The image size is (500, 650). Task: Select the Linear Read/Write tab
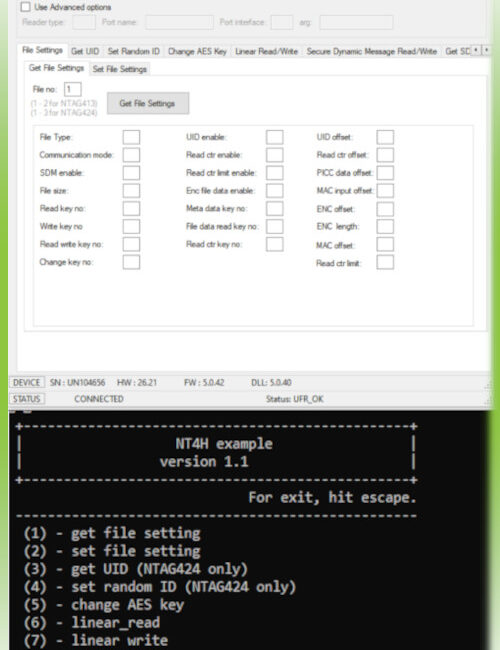(x=266, y=51)
